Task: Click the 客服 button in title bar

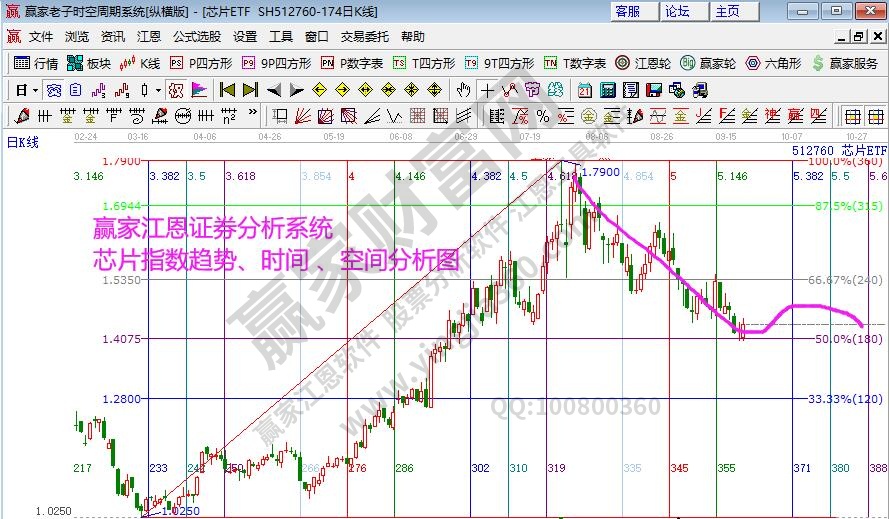Action: pos(628,11)
